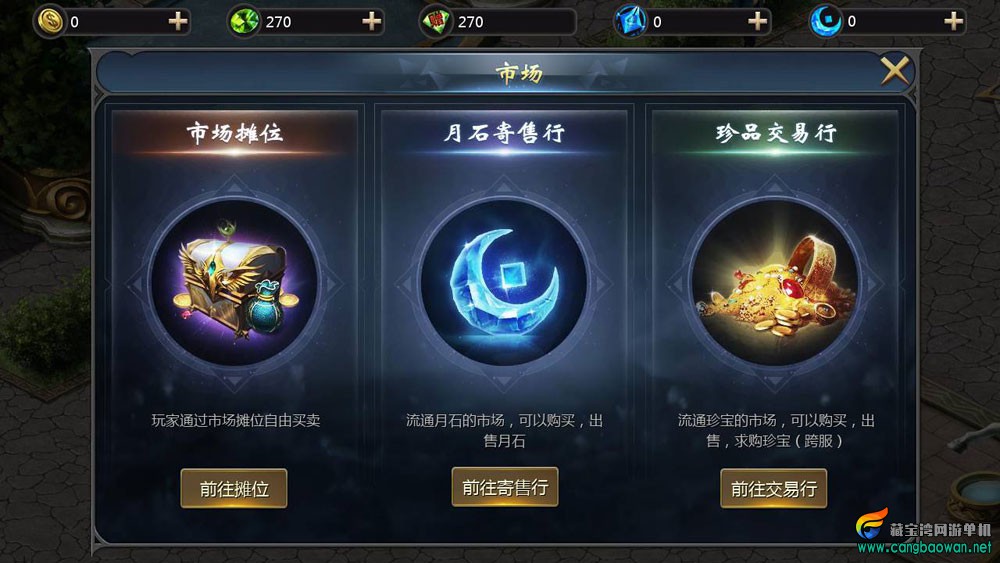Screen dimensions: 1000x563
Task: Click the treasure chest market stall image
Action: [x=234, y=282]
